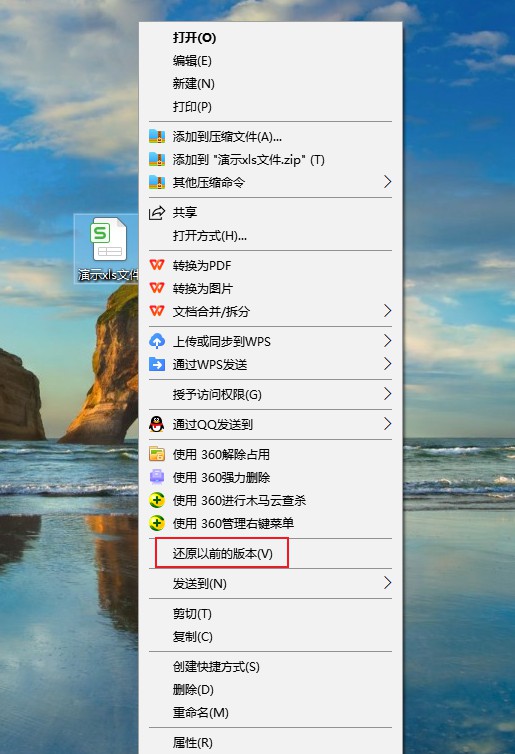This screenshot has width=515, height=754.
Task: Click the QQ penguin icon
Action: coord(156,424)
